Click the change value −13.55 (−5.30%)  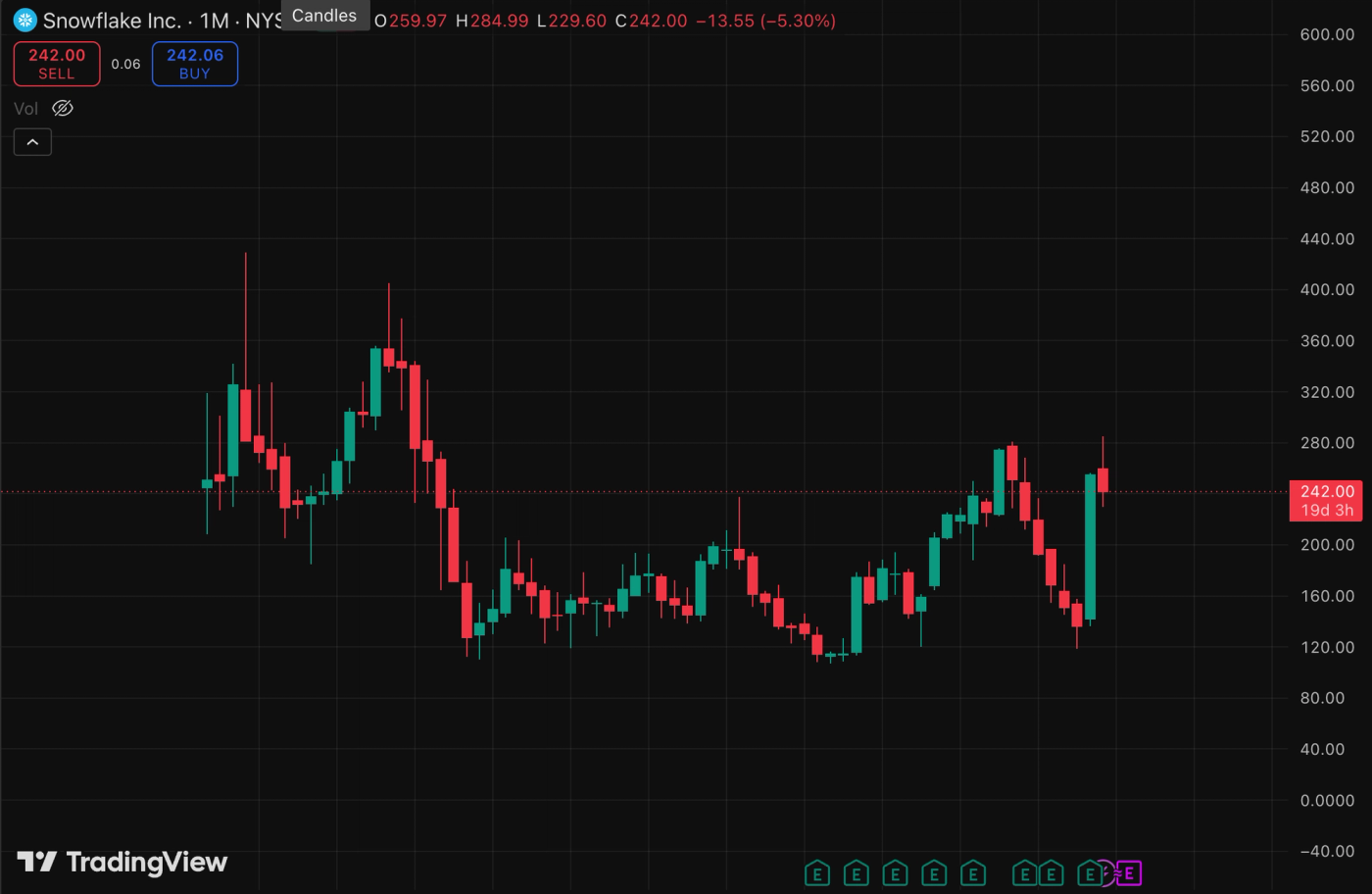765,21
